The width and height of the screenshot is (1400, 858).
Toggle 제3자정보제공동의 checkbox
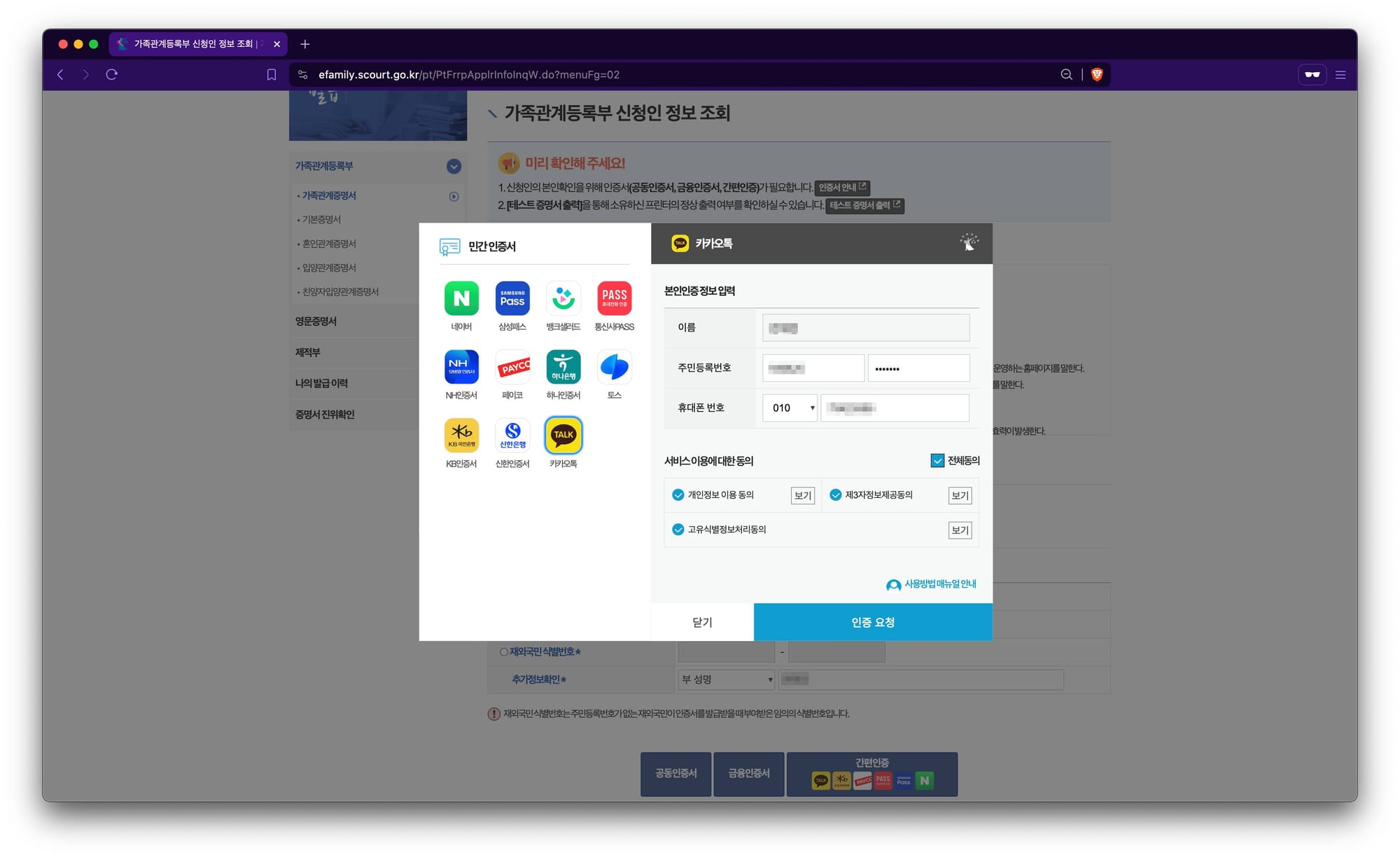point(835,494)
